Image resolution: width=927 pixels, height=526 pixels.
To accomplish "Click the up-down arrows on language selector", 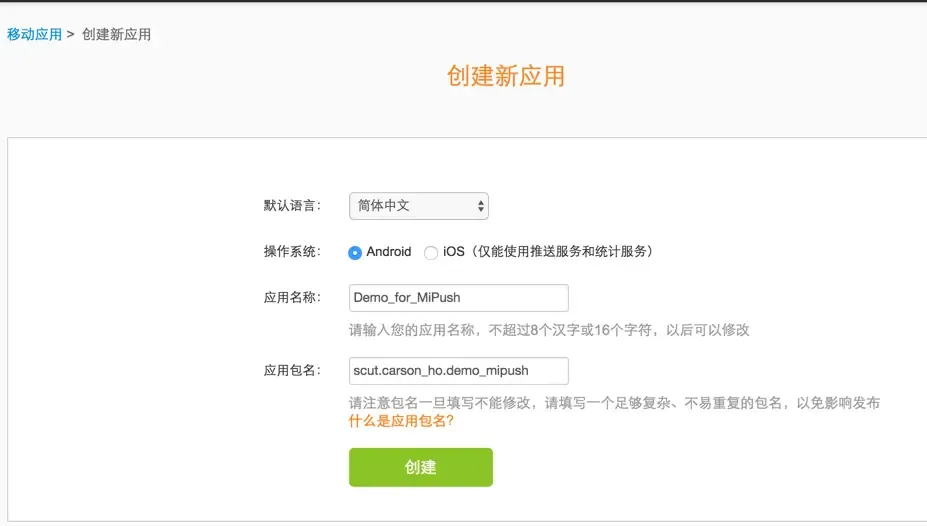I will [x=481, y=206].
